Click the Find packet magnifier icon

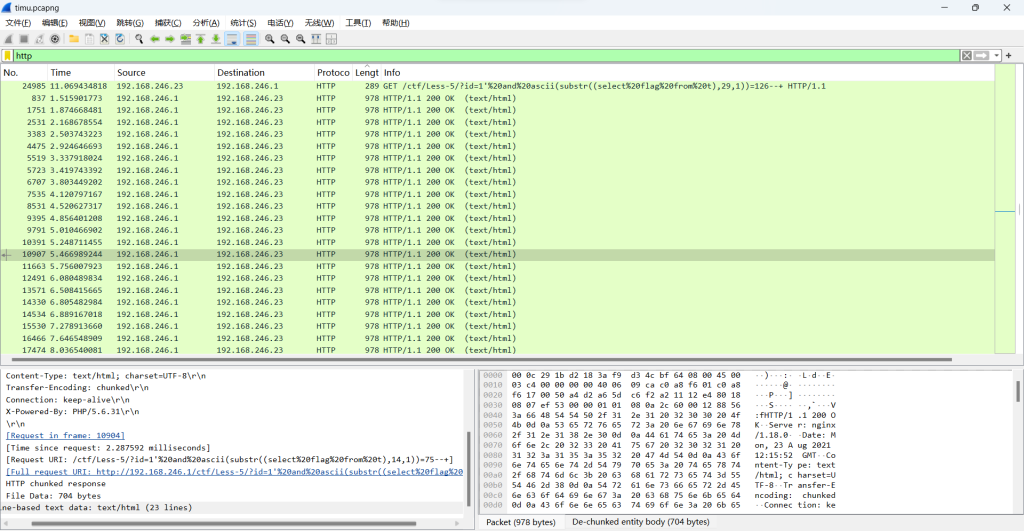pyautogui.click(x=137, y=39)
